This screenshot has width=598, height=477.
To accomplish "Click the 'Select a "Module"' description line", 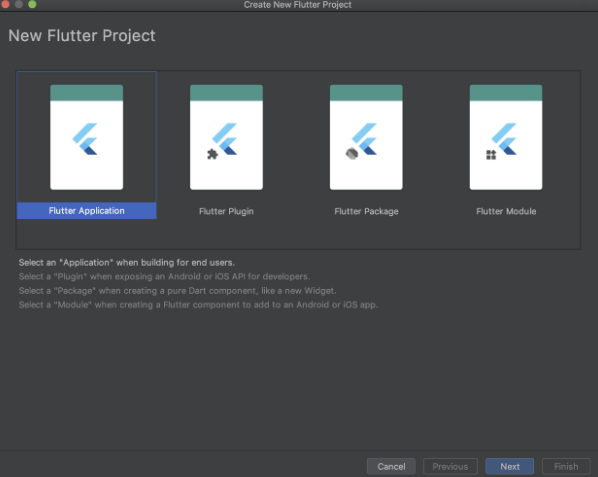I will tap(198, 305).
